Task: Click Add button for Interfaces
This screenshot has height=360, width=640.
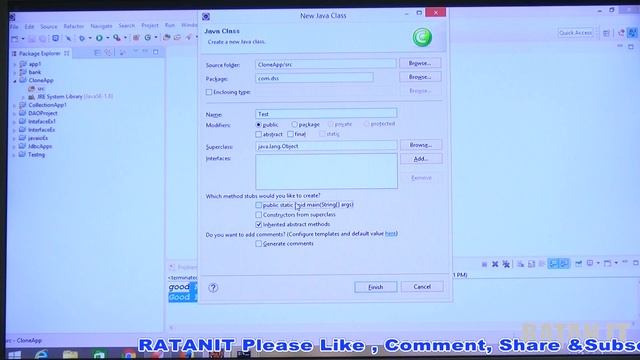Action: (x=421, y=159)
